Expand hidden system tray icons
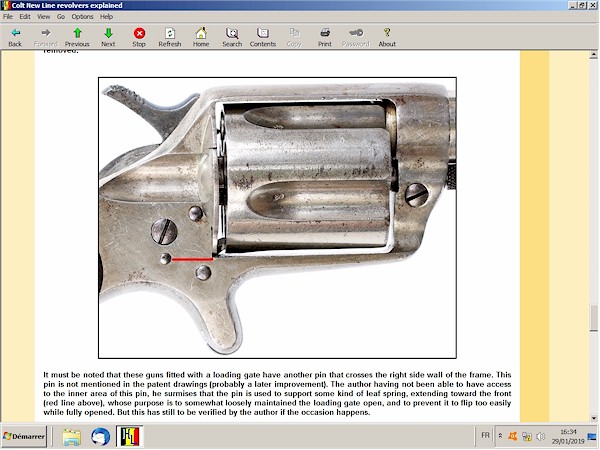Viewport: 600px width, 450px height. (500, 436)
